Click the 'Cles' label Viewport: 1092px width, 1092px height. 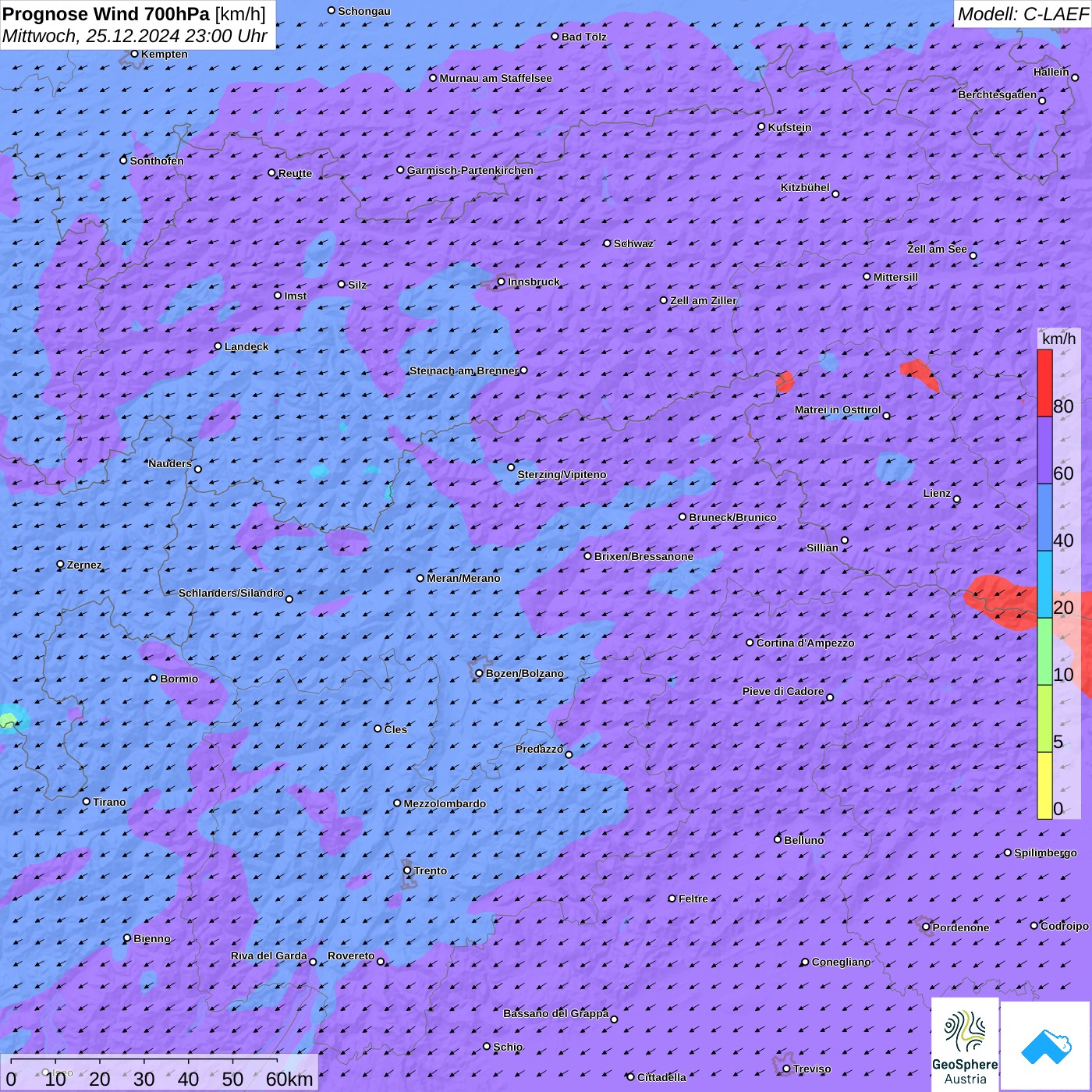(x=395, y=729)
